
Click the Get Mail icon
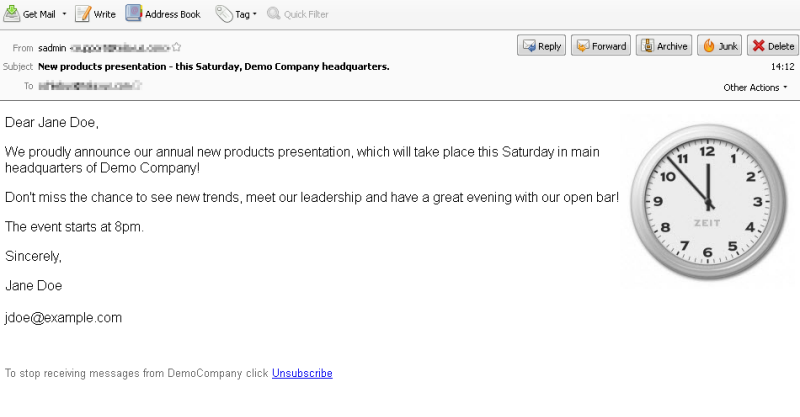click(x=11, y=14)
